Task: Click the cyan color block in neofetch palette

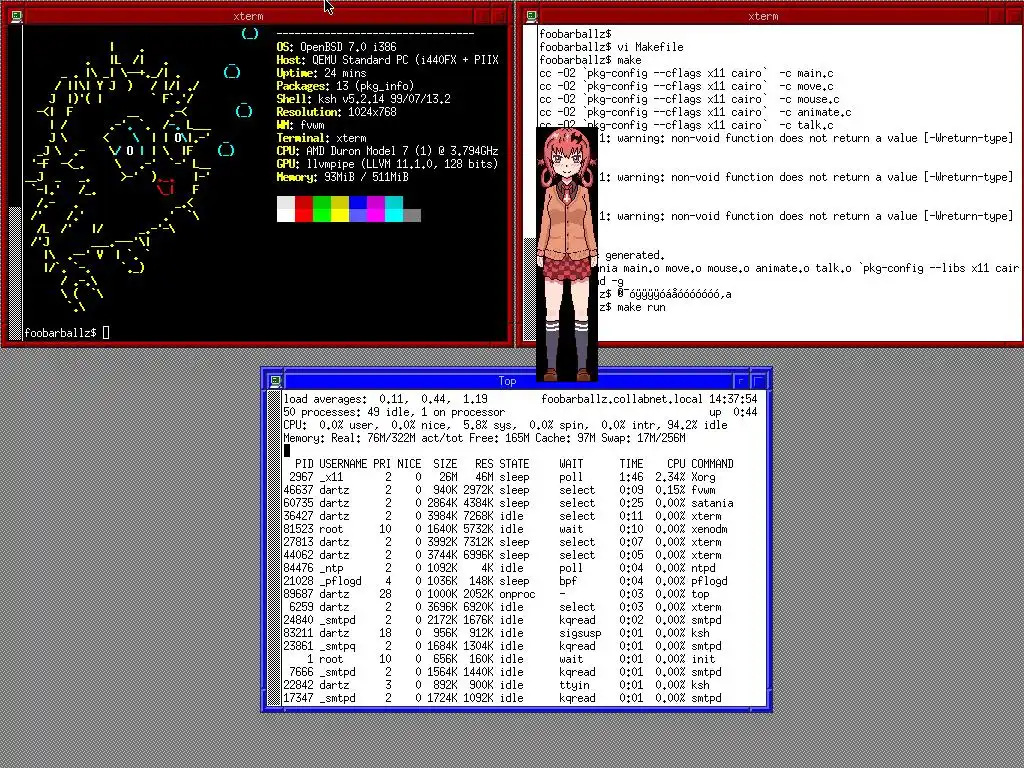Action: pyautogui.click(x=394, y=210)
